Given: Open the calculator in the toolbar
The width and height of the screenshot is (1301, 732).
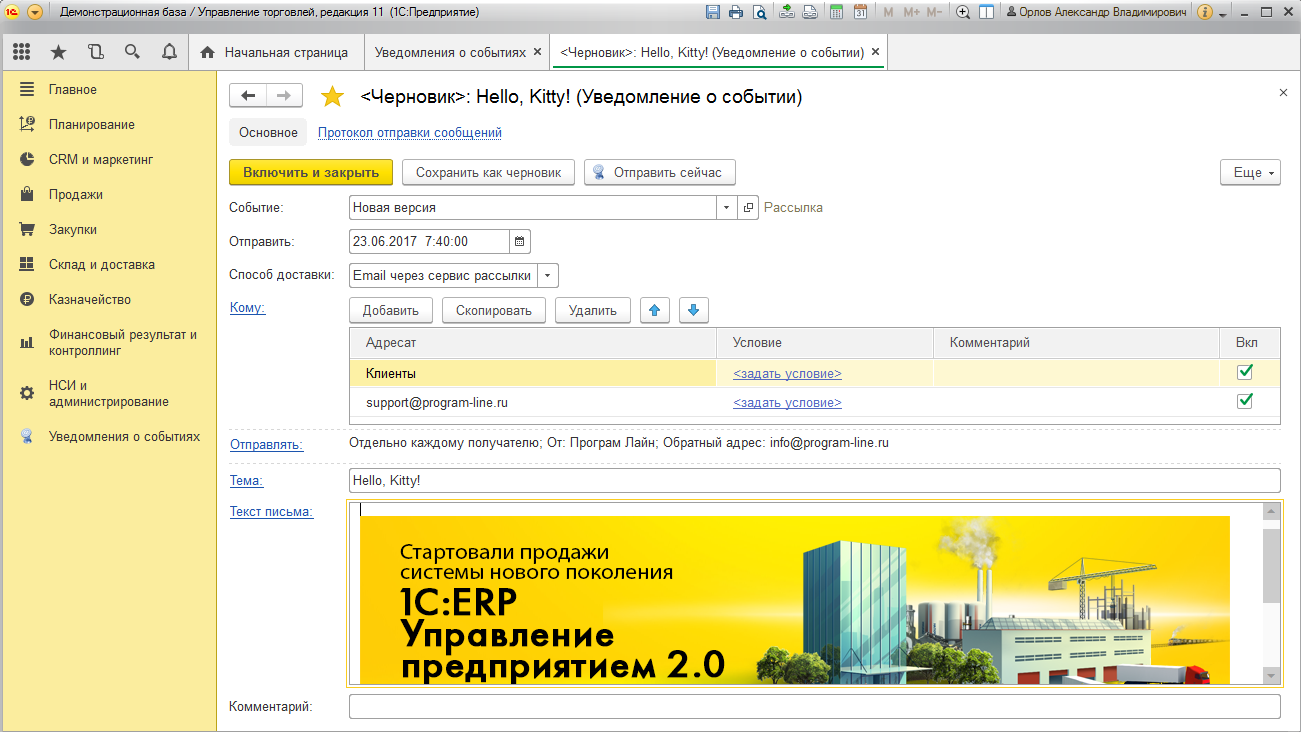Looking at the screenshot, I should 836,11.
